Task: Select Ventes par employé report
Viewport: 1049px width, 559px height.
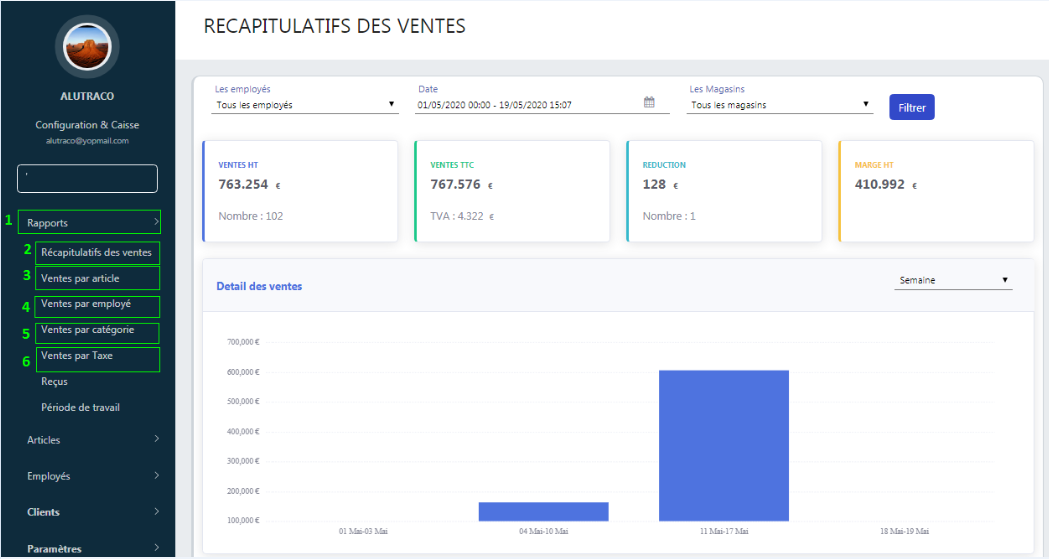Action: pyautogui.click(x=86, y=304)
